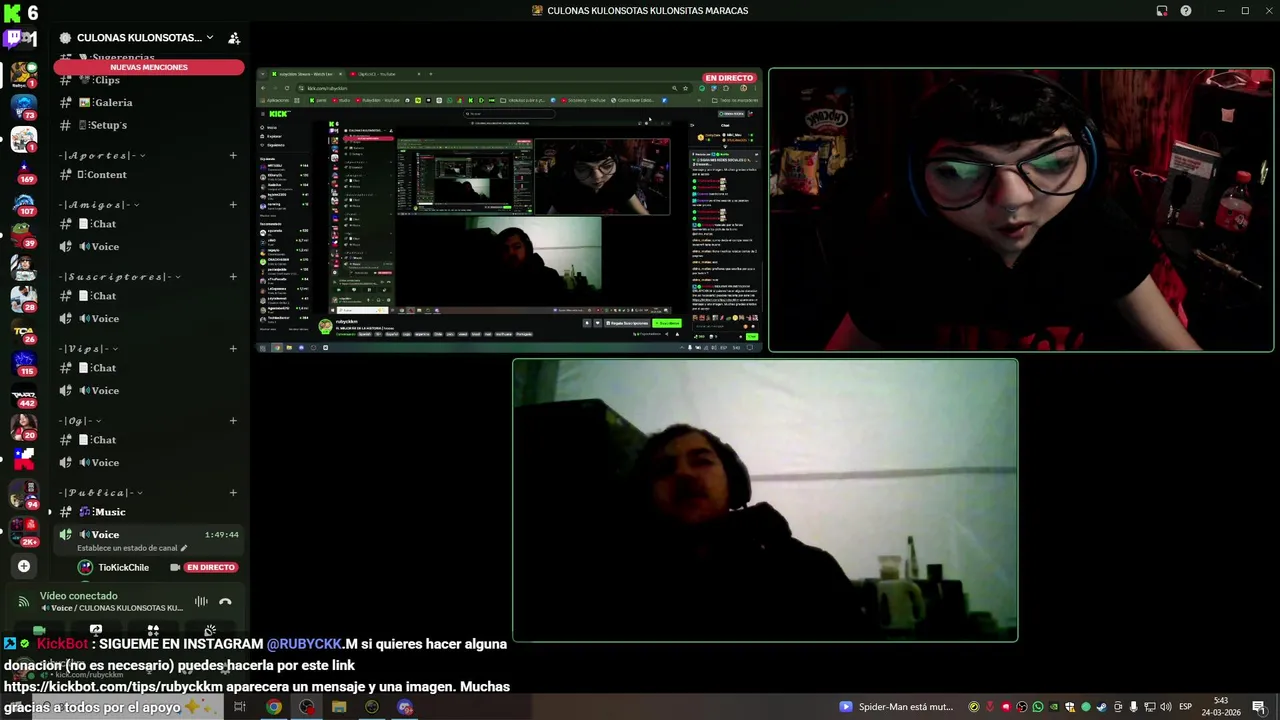Open the Steam tray icon

(1102, 707)
